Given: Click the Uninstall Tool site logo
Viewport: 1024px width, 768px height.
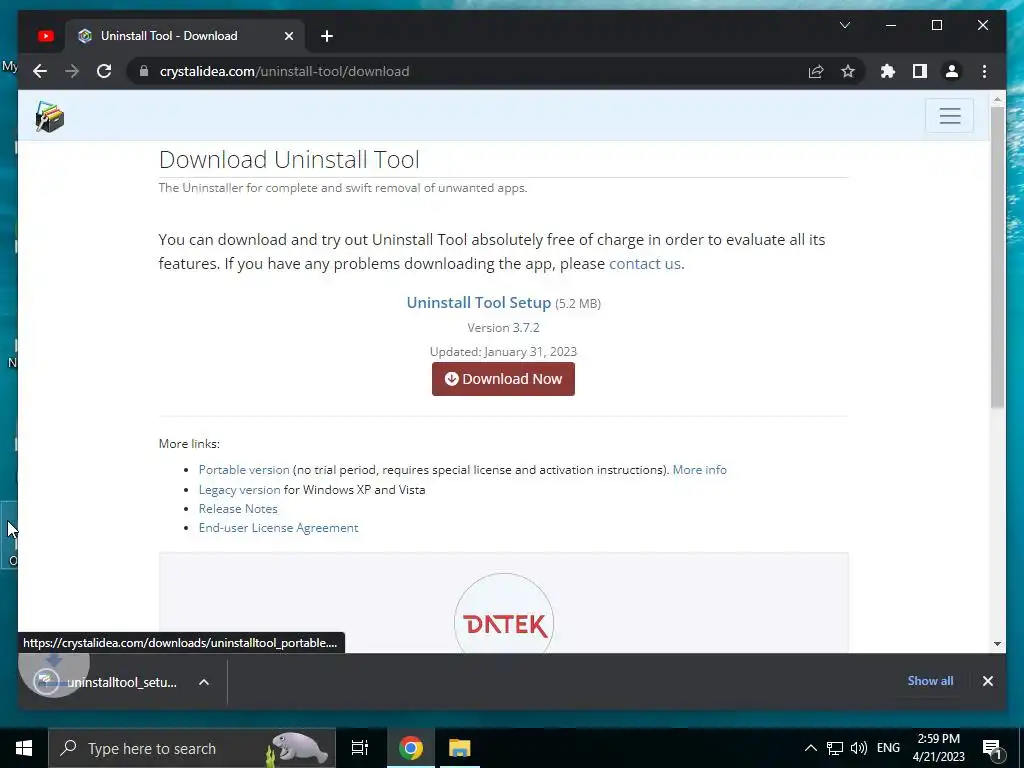Looking at the screenshot, I should tap(50, 117).
